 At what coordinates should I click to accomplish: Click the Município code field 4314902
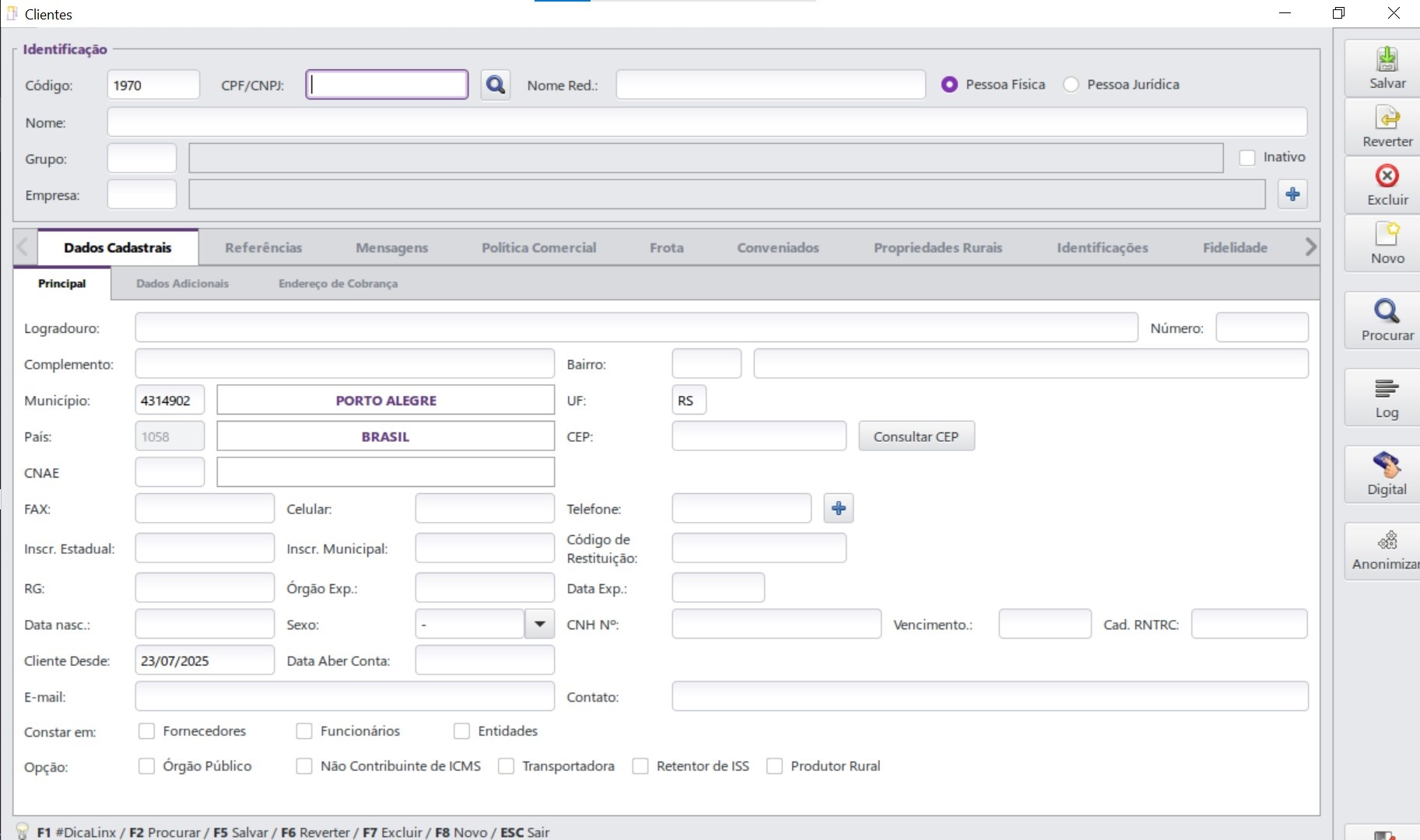coord(170,400)
